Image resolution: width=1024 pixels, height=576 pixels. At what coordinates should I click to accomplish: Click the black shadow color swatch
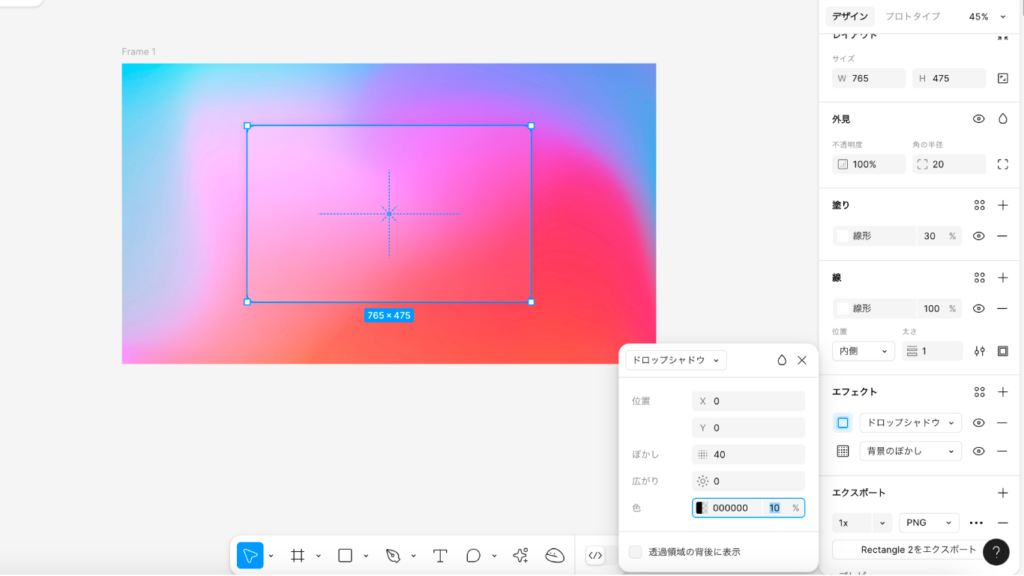pyautogui.click(x=701, y=508)
